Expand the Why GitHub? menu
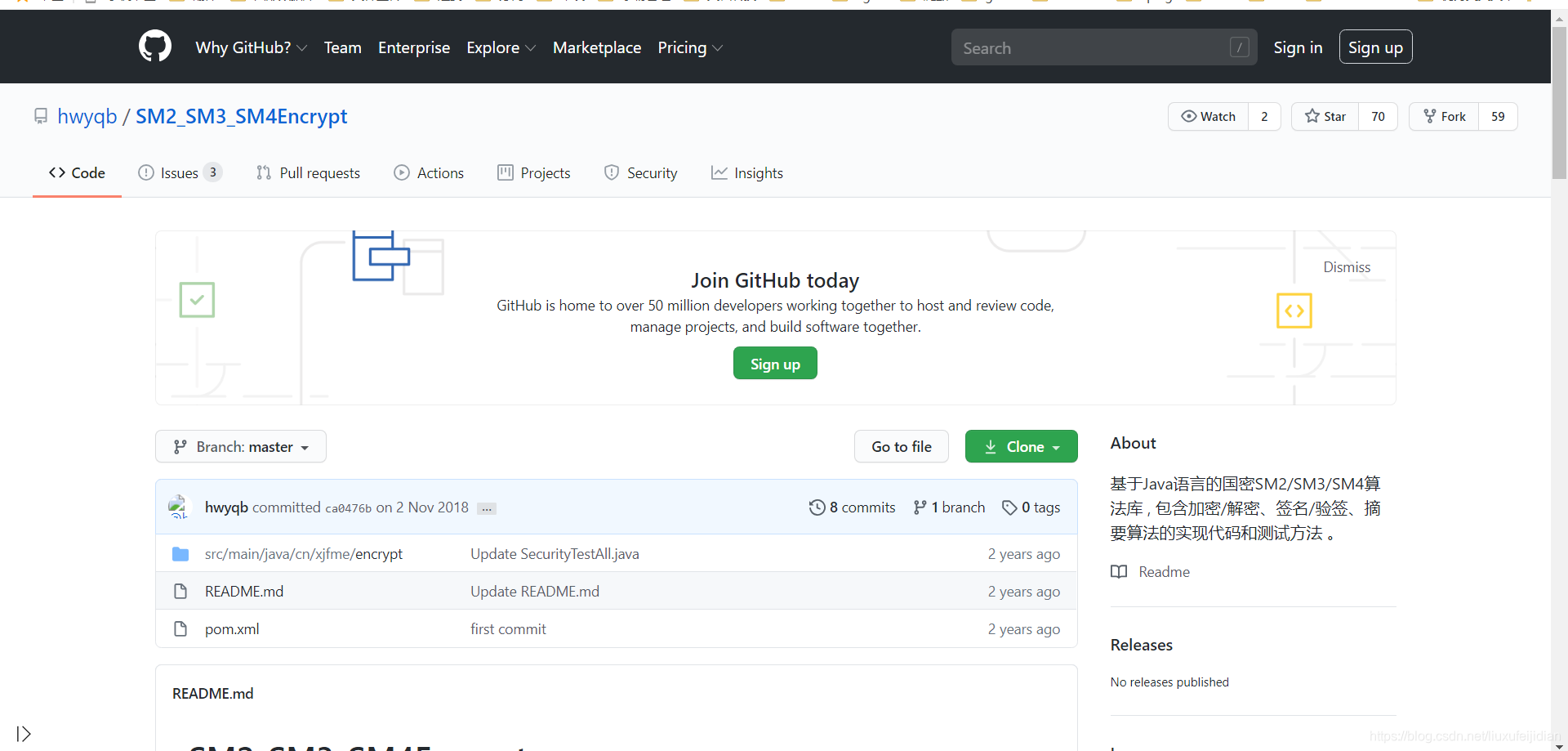 click(252, 47)
